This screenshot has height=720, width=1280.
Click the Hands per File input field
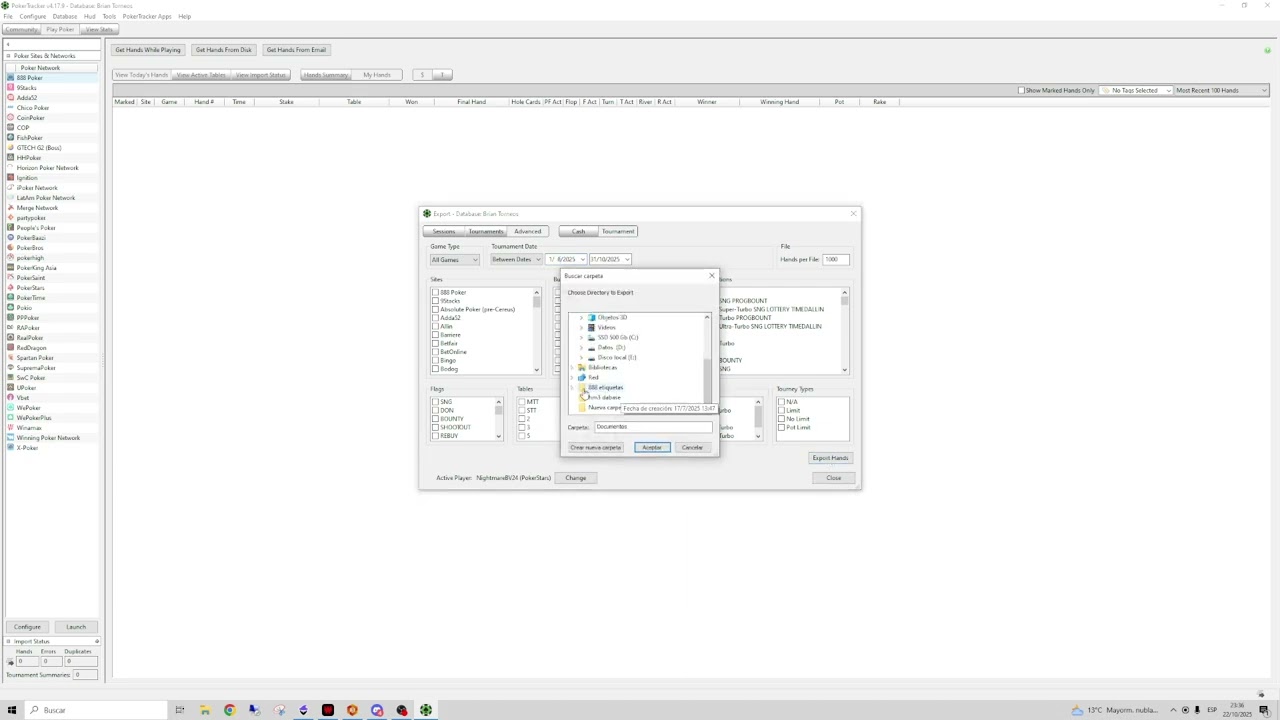coord(837,259)
